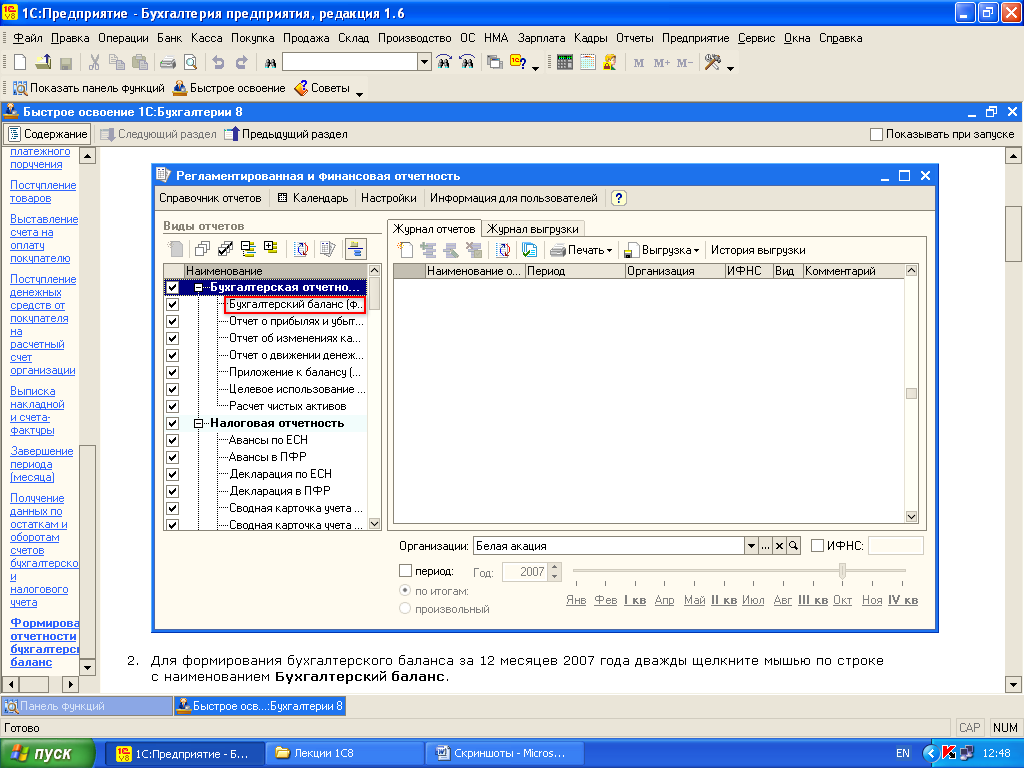Click История выгрузки button
Screen dimensions: 1024x768
click(x=758, y=250)
